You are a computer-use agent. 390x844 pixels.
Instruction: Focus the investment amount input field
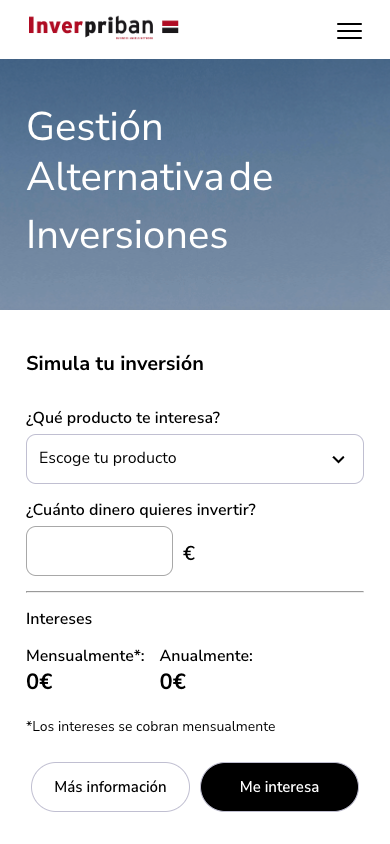[x=100, y=551]
